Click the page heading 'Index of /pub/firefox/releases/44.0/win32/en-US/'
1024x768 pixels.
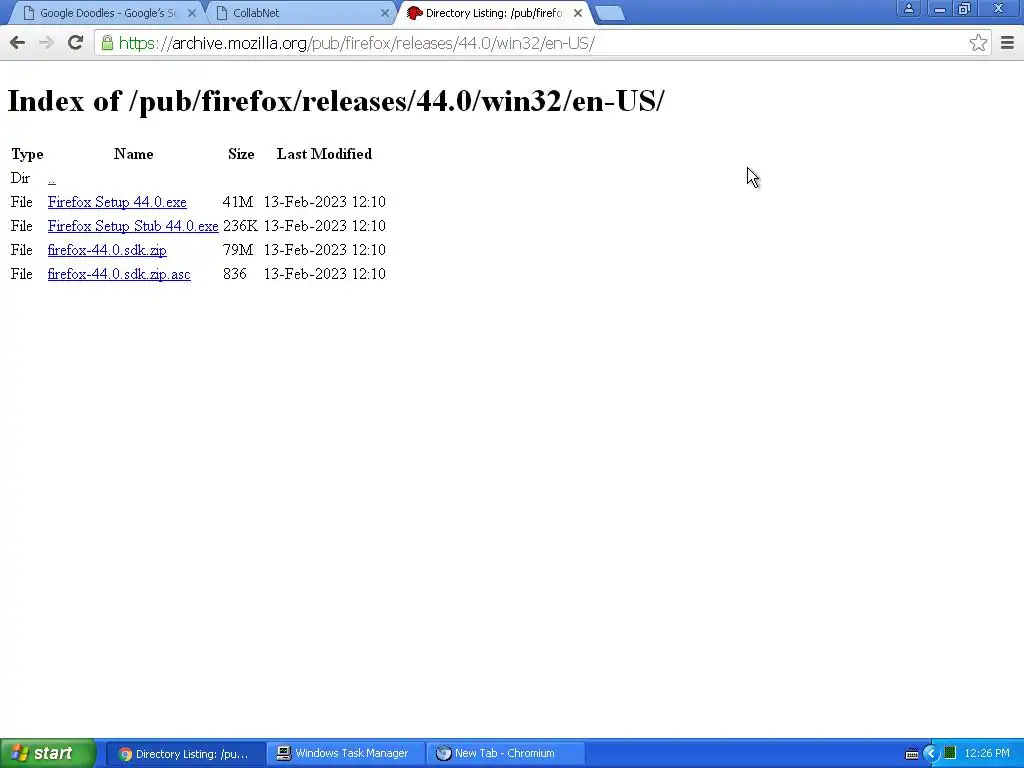click(336, 101)
